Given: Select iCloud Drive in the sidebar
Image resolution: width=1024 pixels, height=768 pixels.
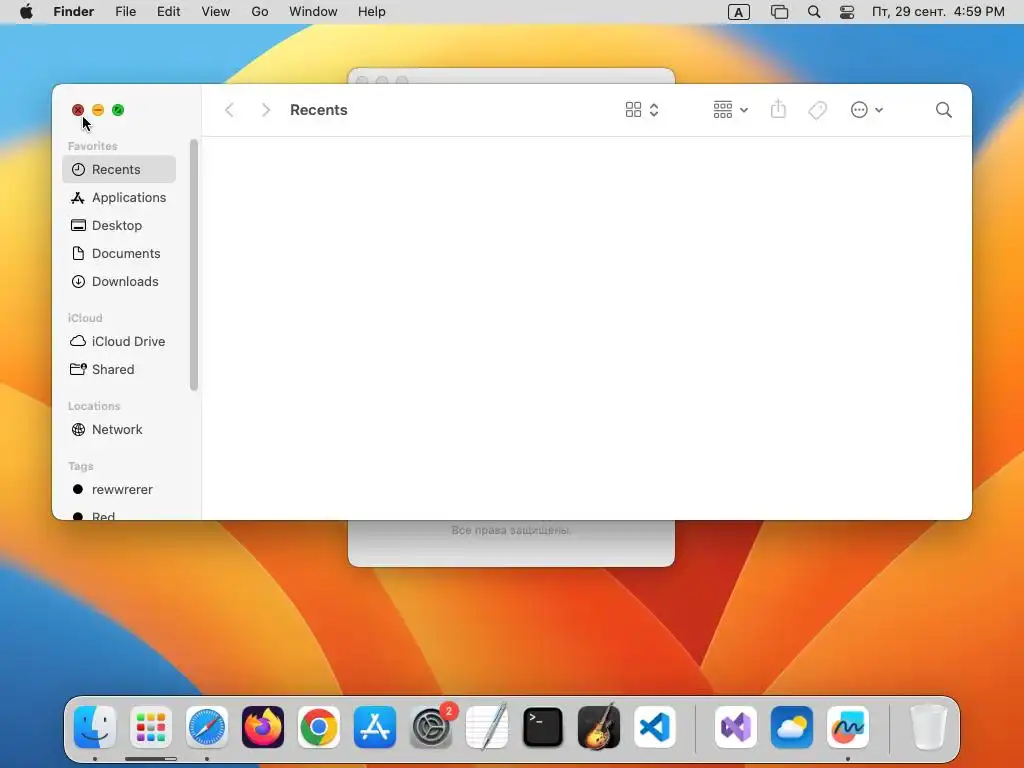Looking at the screenshot, I should pos(119,342).
